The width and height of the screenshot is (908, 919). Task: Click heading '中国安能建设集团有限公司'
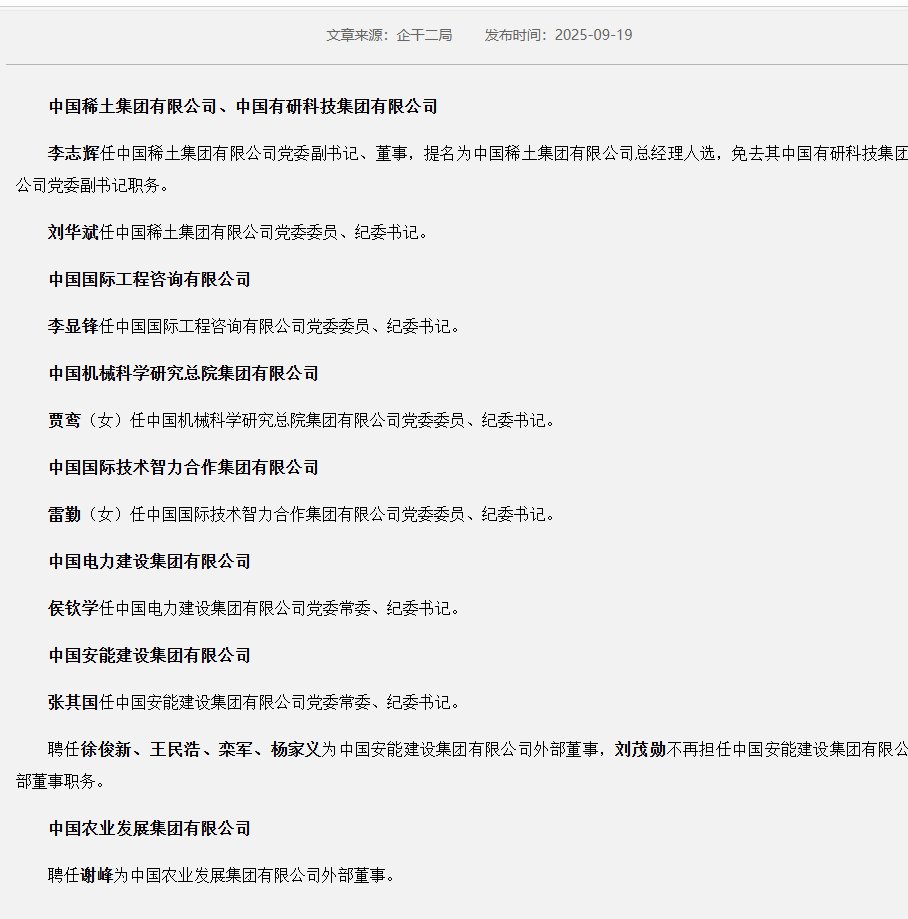149,655
